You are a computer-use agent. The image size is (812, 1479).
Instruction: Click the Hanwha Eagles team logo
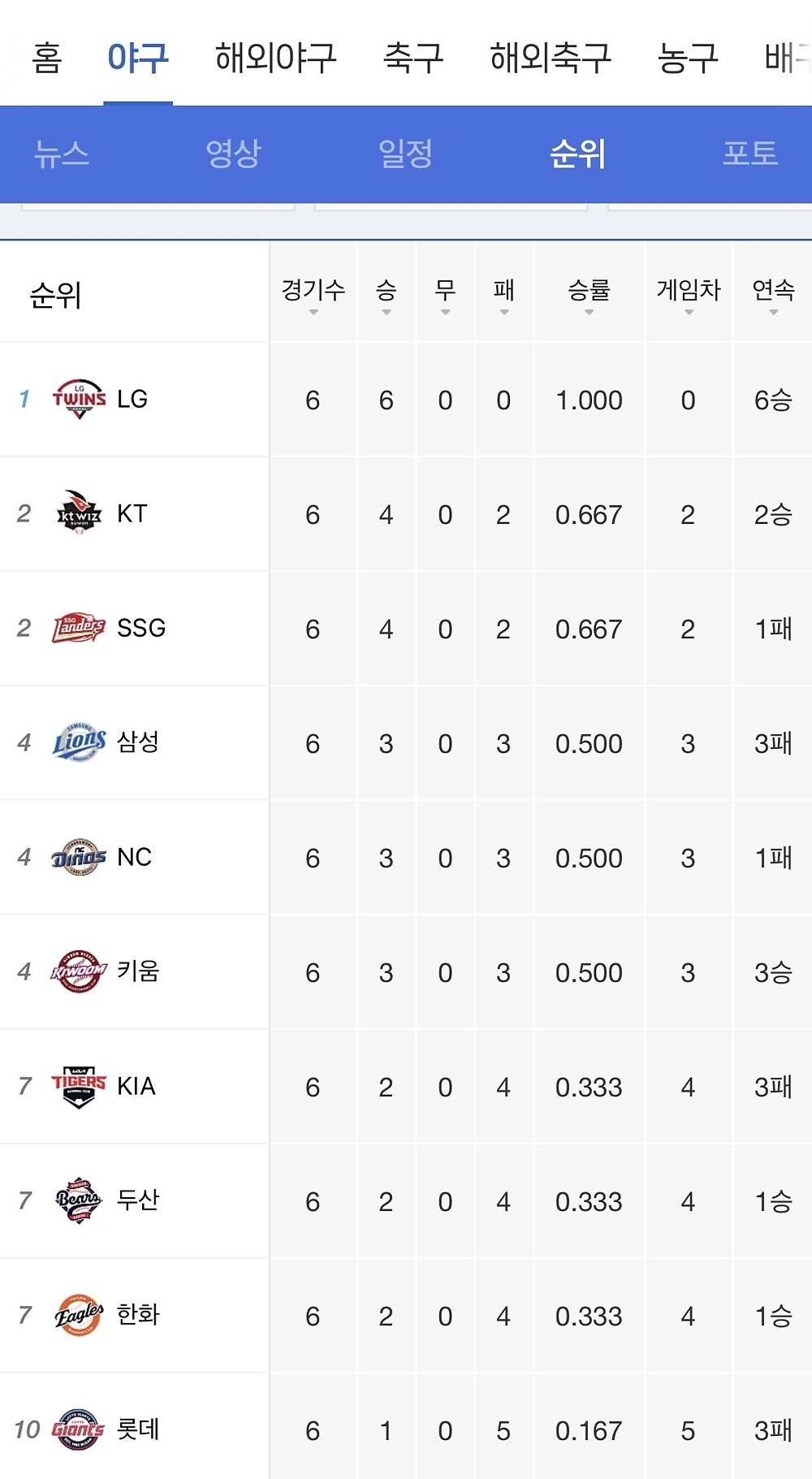[79, 1315]
